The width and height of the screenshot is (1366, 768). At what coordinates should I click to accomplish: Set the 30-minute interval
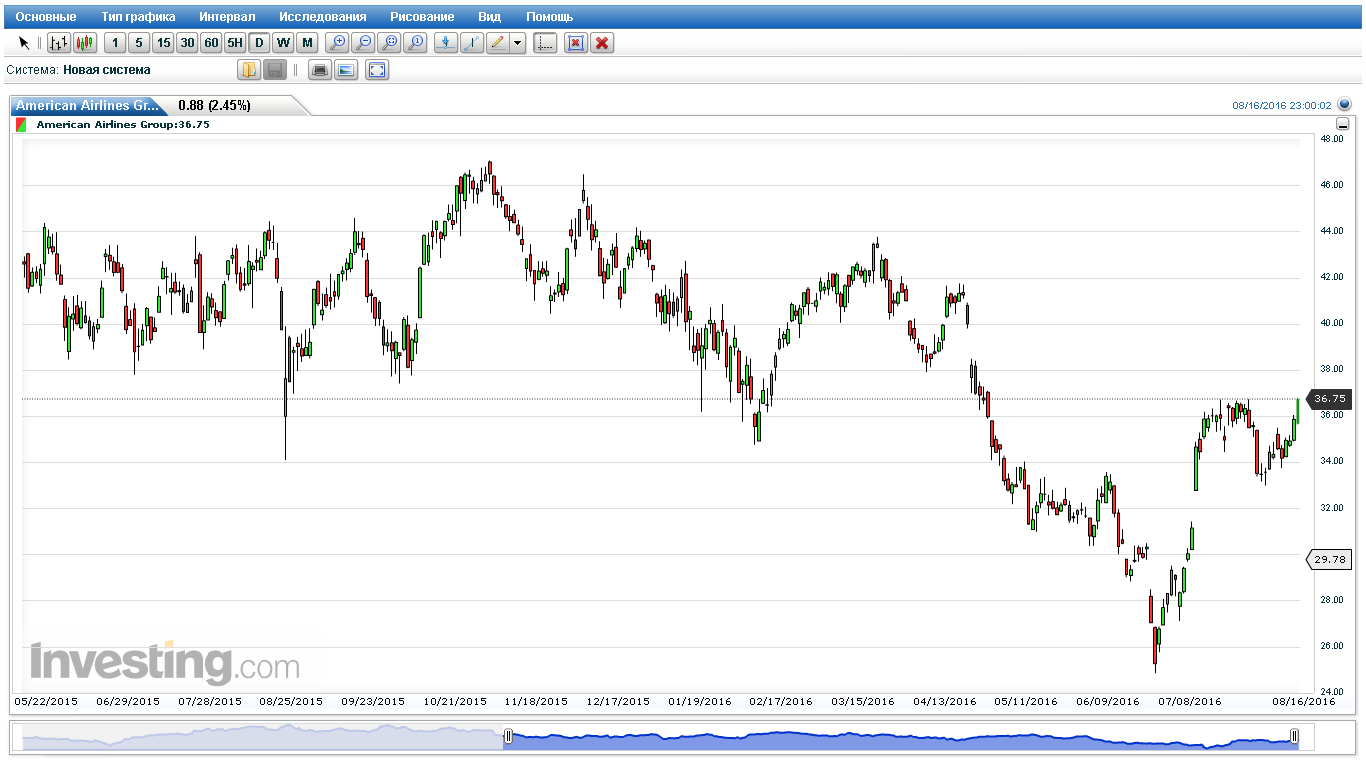pos(187,43)
